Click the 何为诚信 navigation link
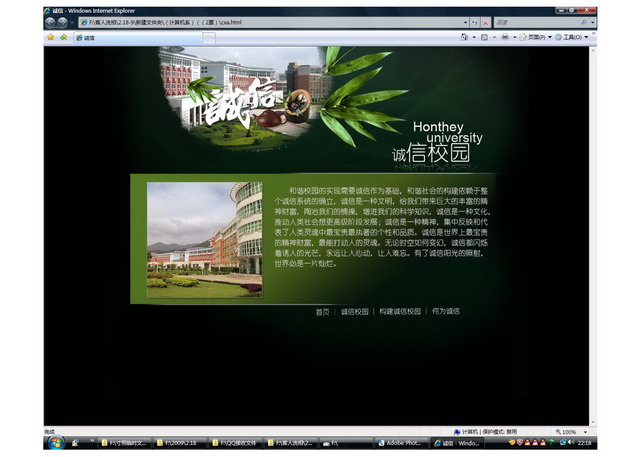The image size is (640, 457). tap(446, 312)
